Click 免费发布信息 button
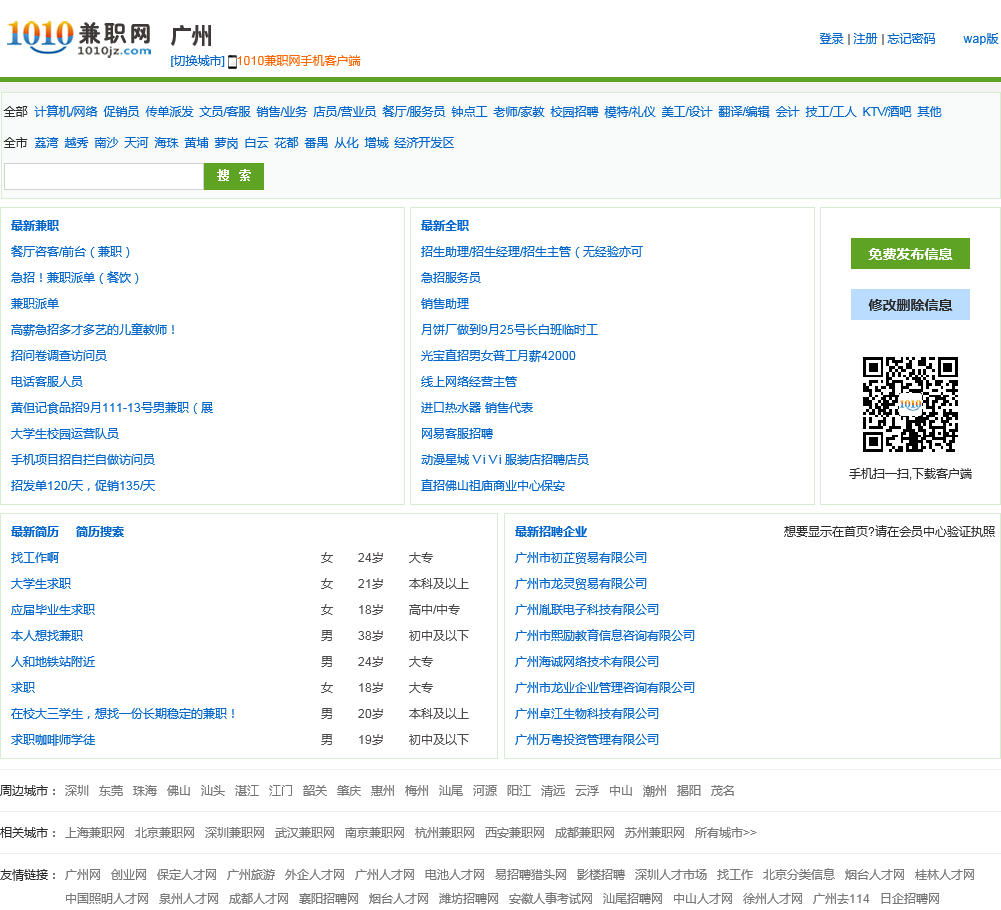The image size is (1001, 910). 910,254
